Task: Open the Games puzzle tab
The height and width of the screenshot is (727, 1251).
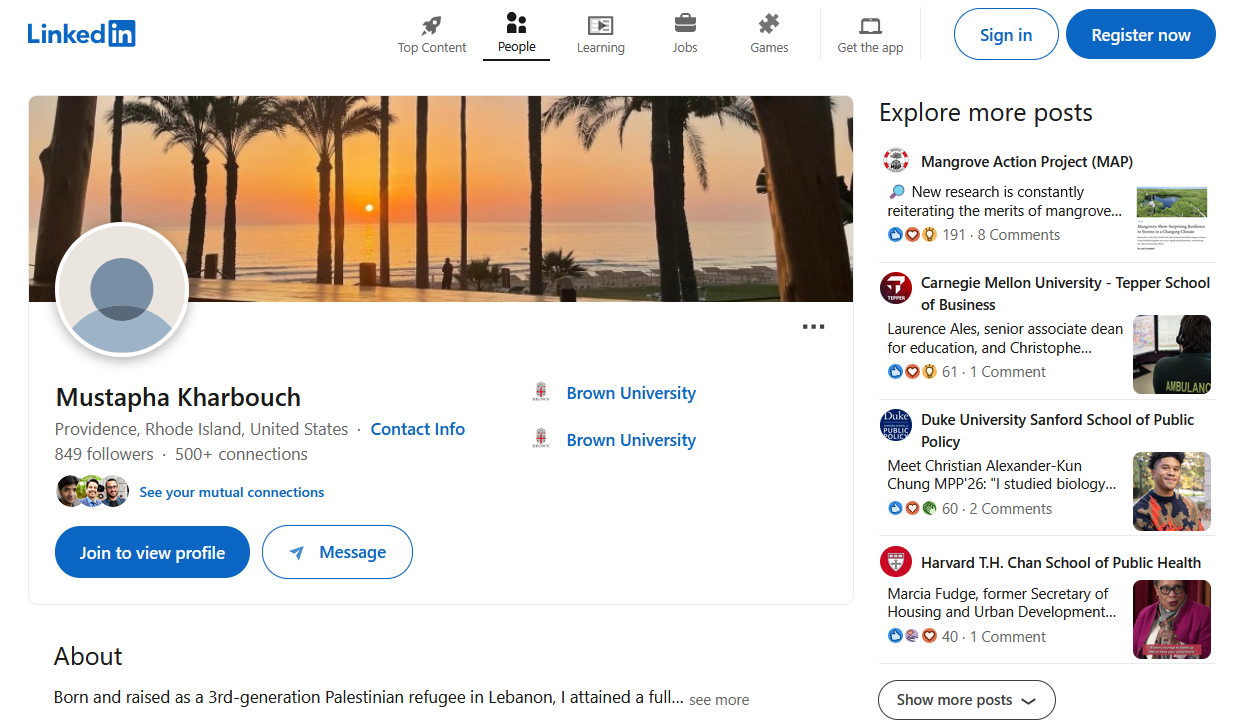Action: pyautogui.click(x=769, y=34)
